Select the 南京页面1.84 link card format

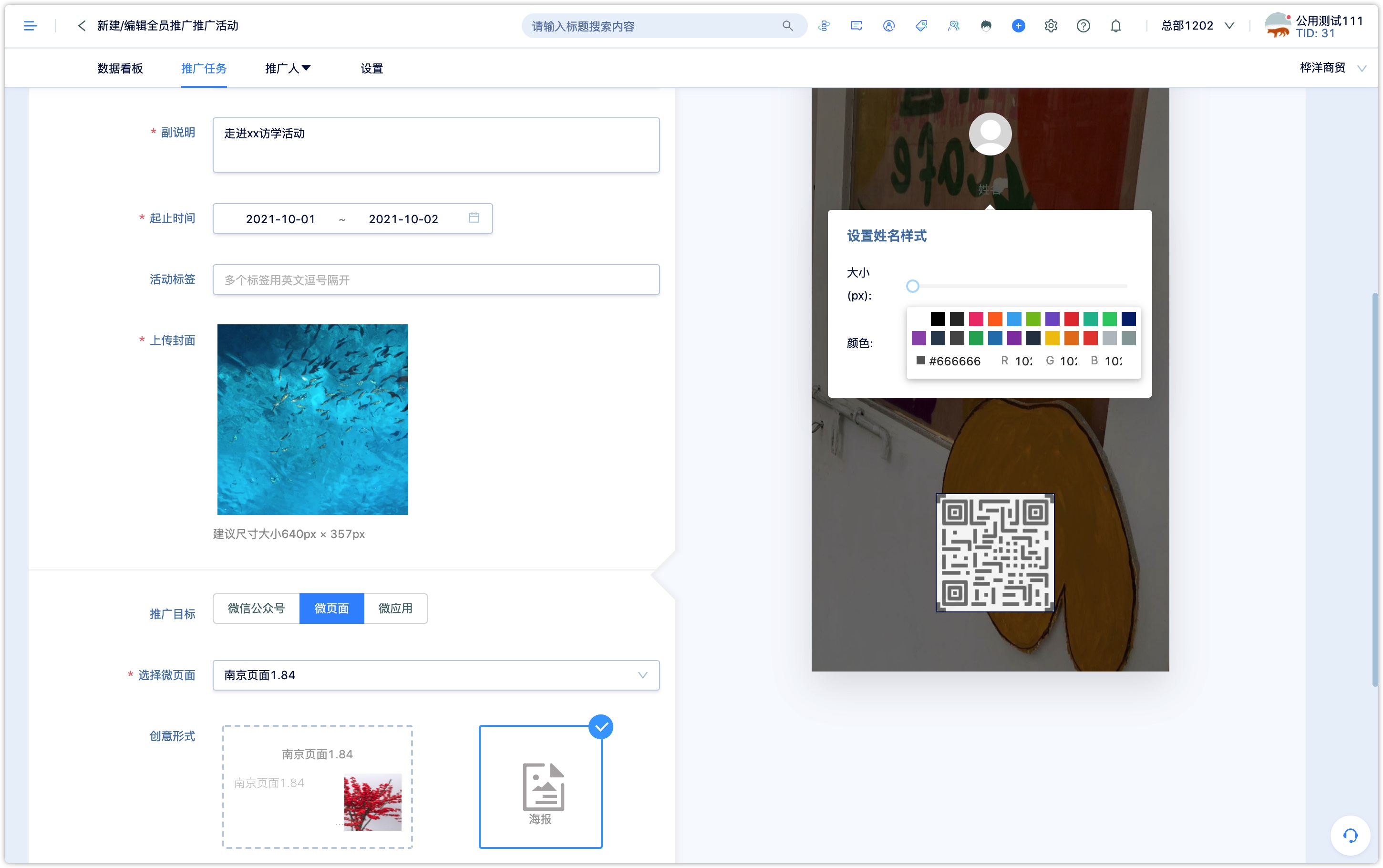pyautogui.click(x=317, y=787)
